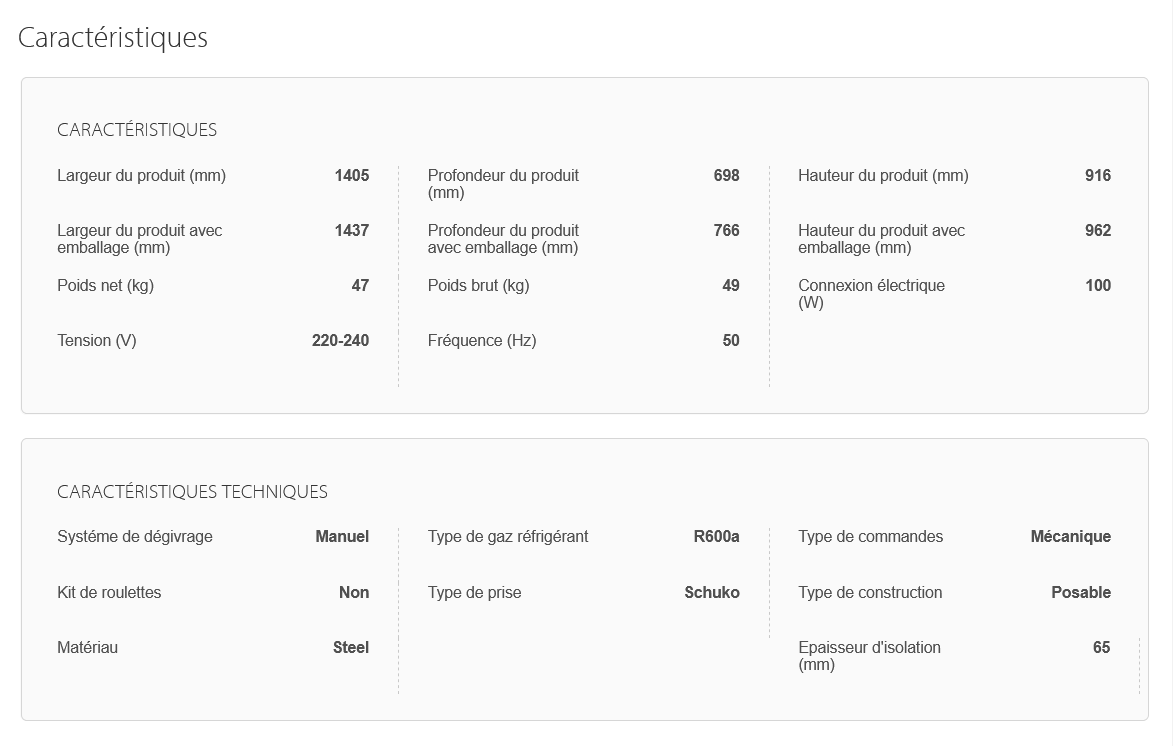Screen dimensions: 1173x746
Task: Click the Hauteur du produit (mm) label
Action: (x=883, y=175)
